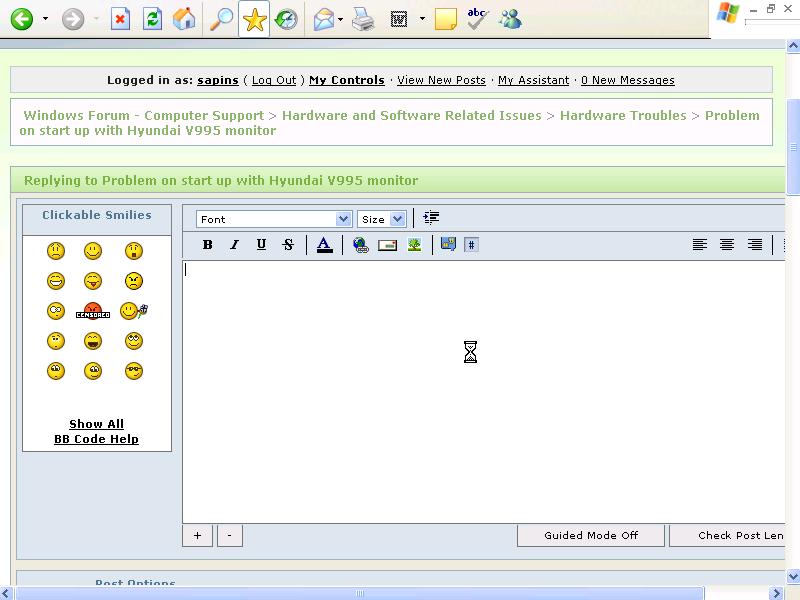Enlarge editor with plus button
Viewport: 800px width, 600px height.
pyautogui.click(x=197, y=536)
